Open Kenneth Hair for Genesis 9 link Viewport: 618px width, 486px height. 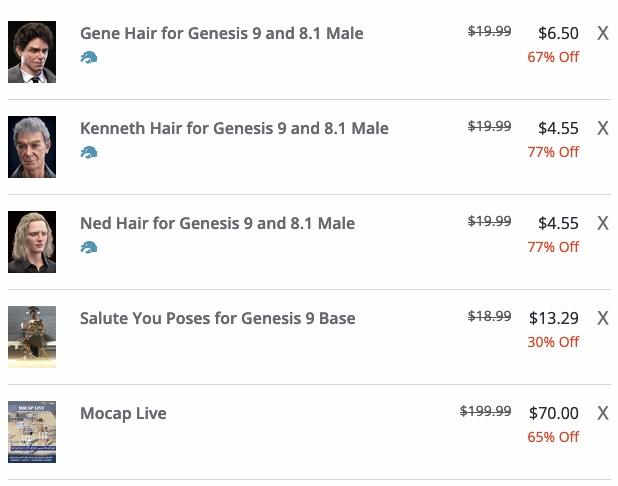pyautogui.click(x=234, y=128)
